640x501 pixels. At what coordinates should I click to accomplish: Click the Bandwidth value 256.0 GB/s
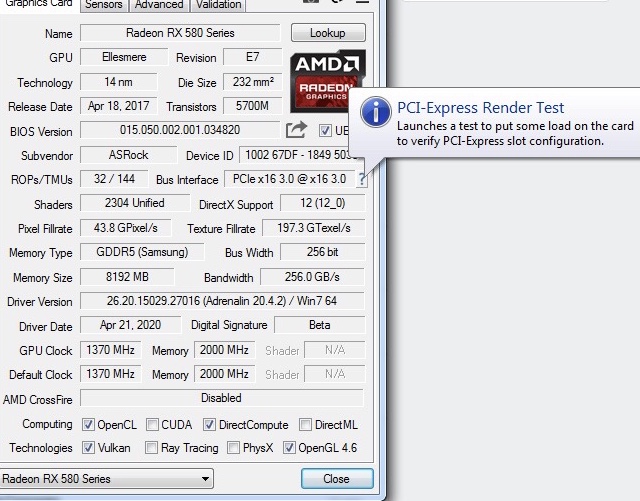pyautogui.click(x=312, y=276)
